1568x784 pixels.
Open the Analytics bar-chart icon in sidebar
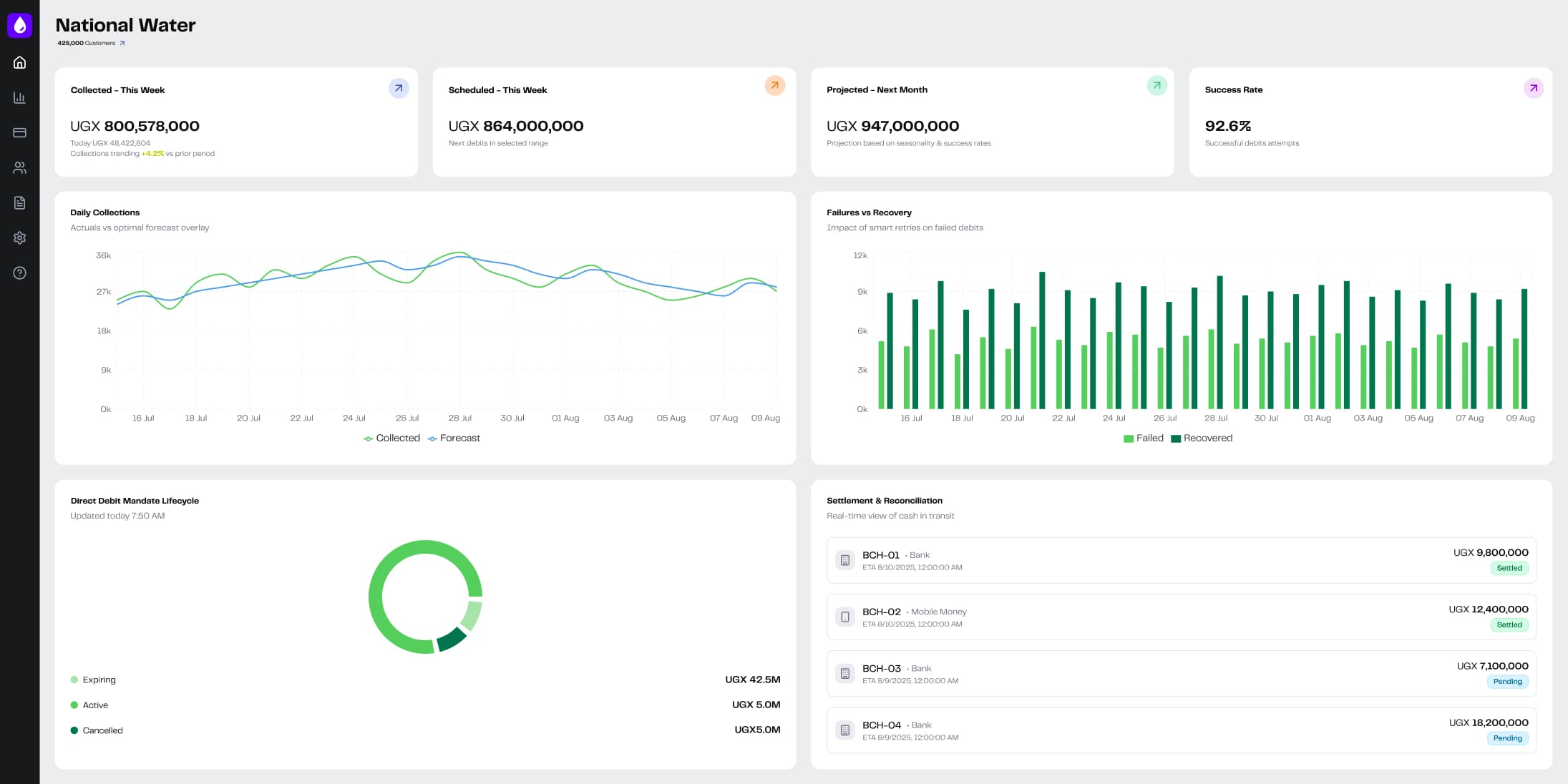coord(19,97)
